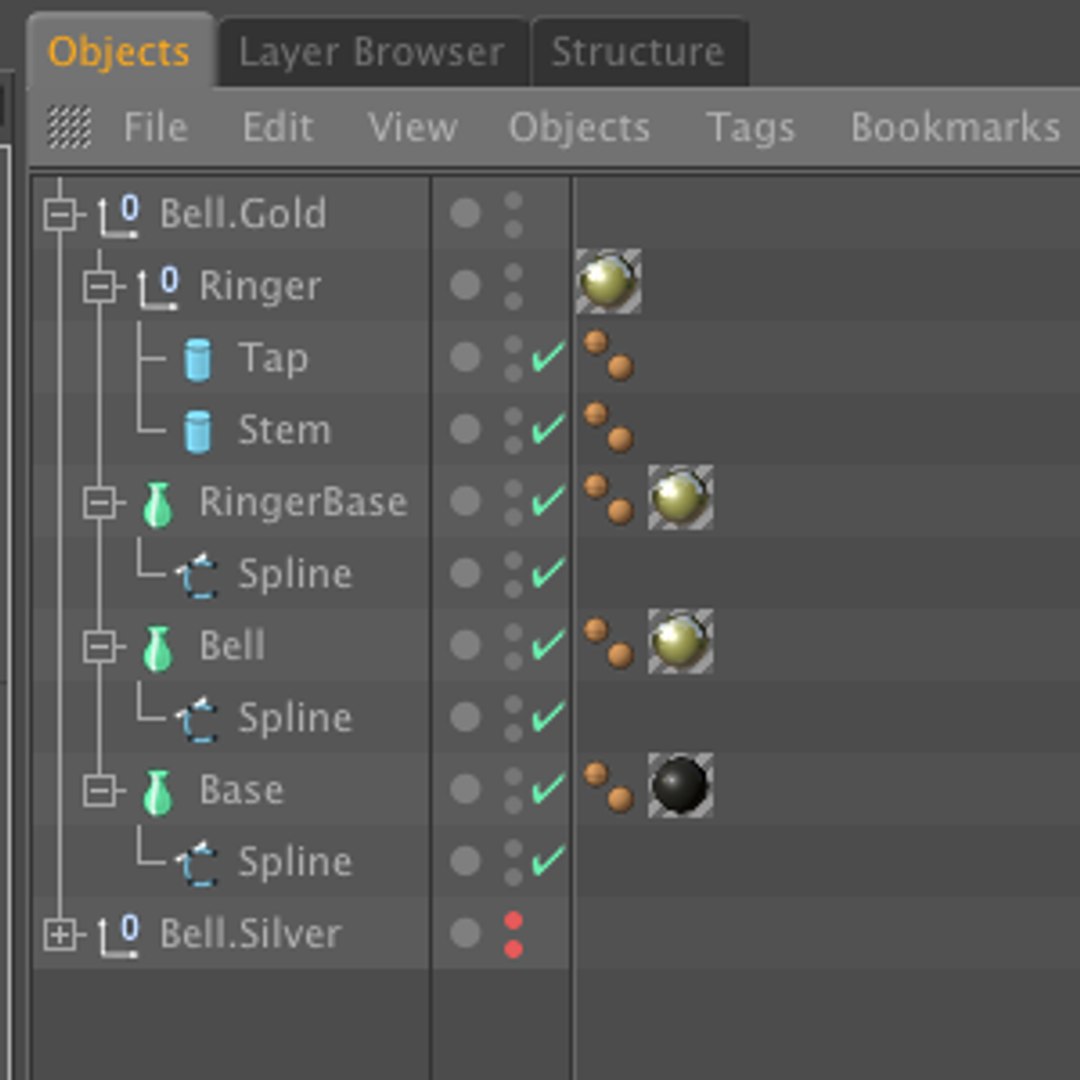Switch to the Layer Browser tab
This screenshot has width=1080, height=1080.
[x=371, y=52]
